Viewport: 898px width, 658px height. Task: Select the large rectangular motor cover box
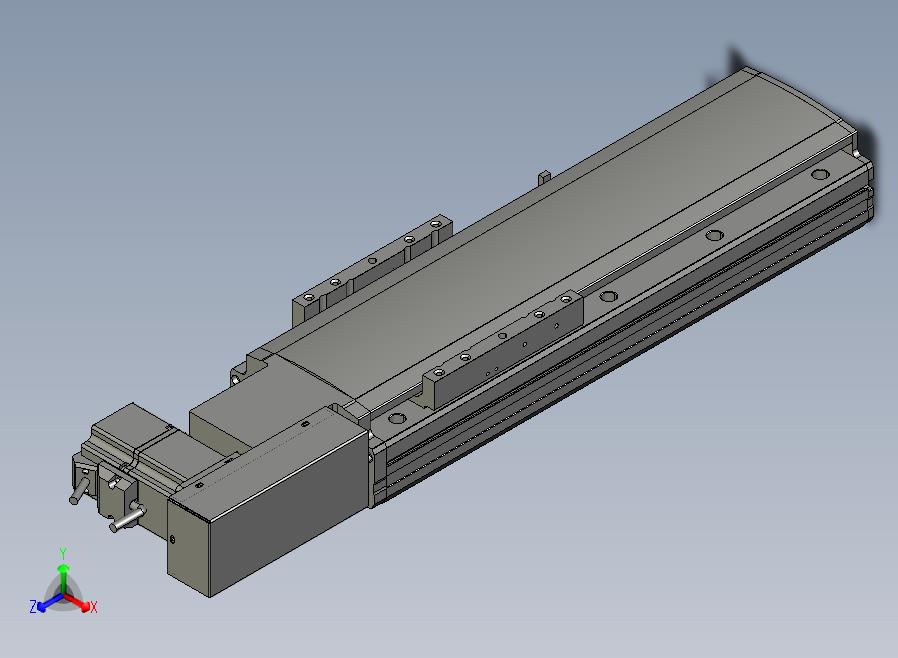click(x=267, y=503)
